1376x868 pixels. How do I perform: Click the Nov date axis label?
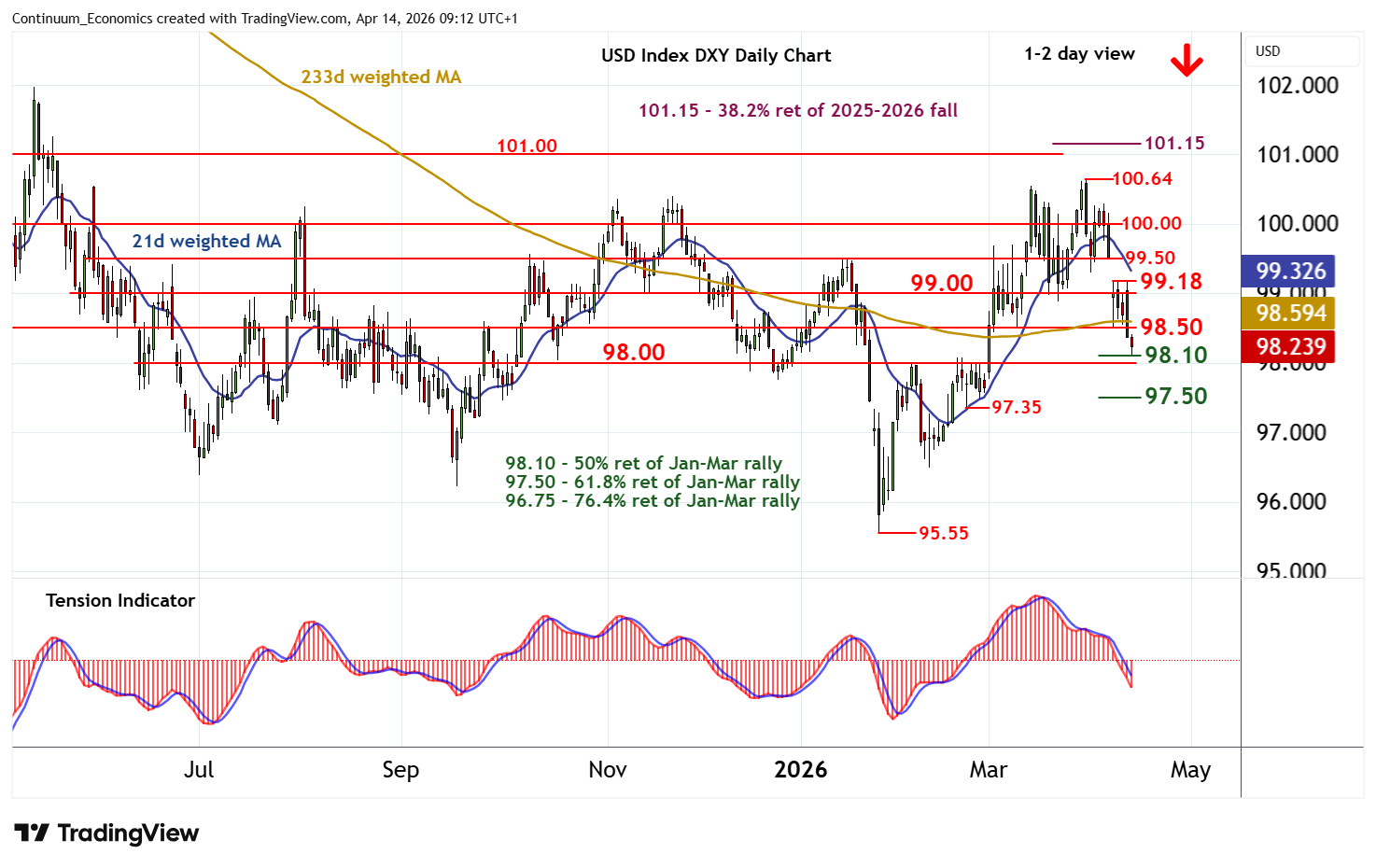click(x=607, y=769)
